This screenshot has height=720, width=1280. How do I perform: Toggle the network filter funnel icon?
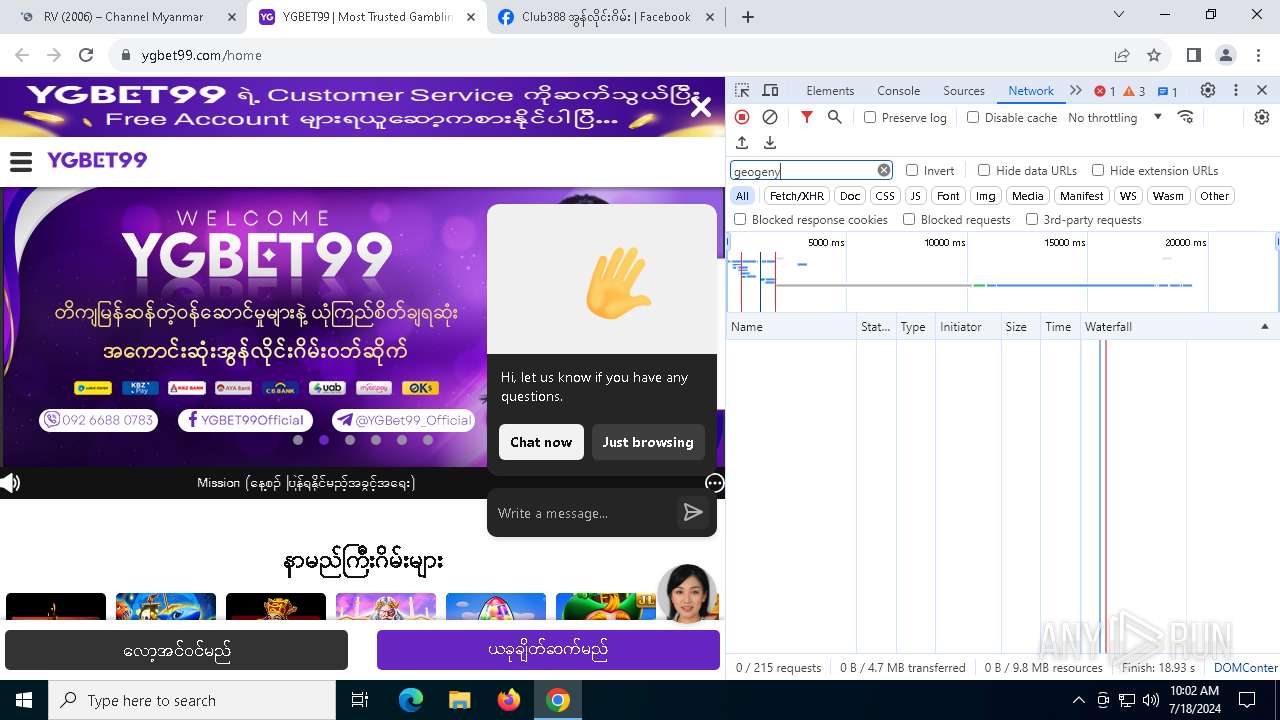[807, 117]
